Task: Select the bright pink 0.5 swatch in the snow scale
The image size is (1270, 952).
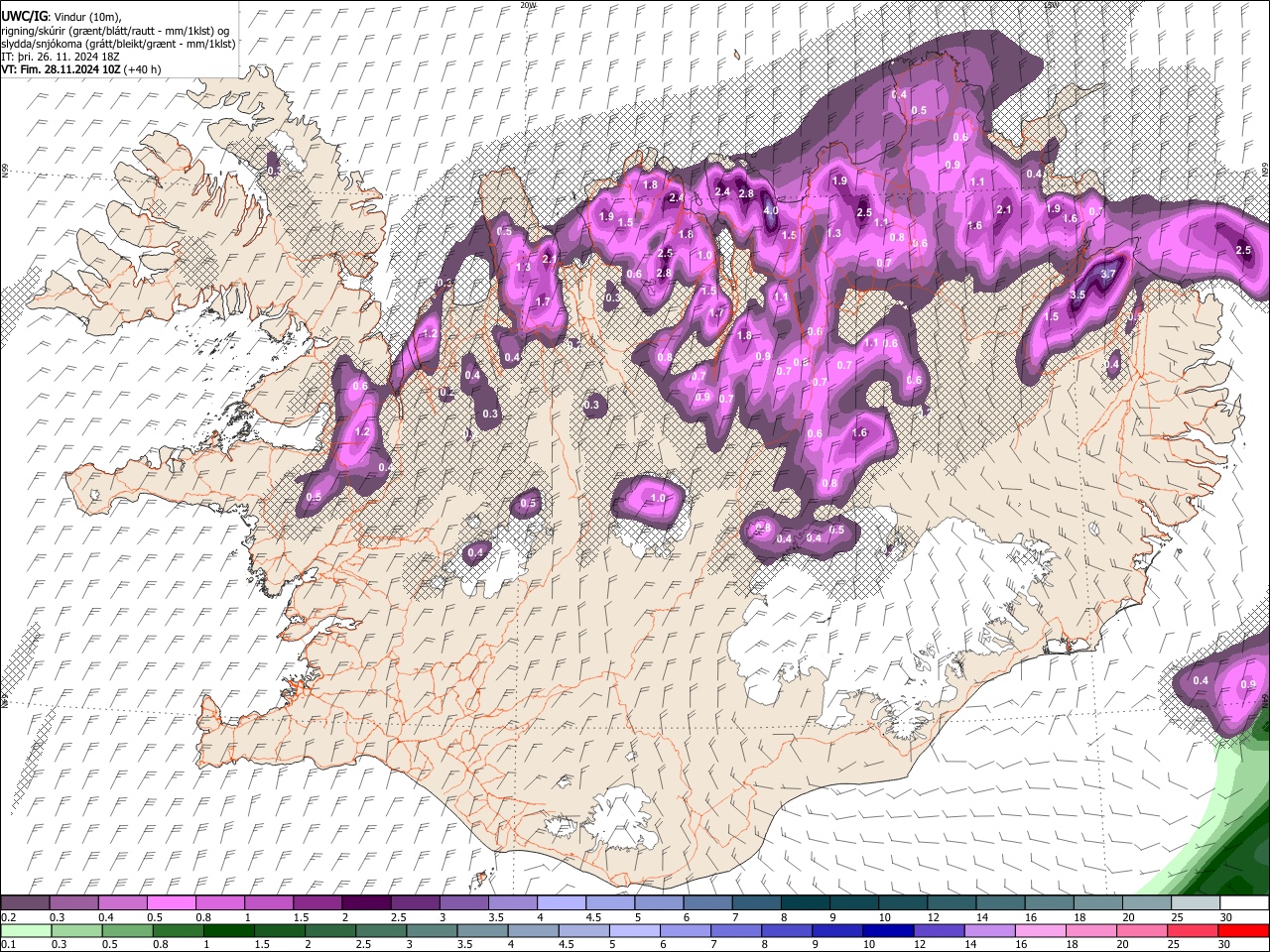Action: pyautogui.click(x=171, y=902)
